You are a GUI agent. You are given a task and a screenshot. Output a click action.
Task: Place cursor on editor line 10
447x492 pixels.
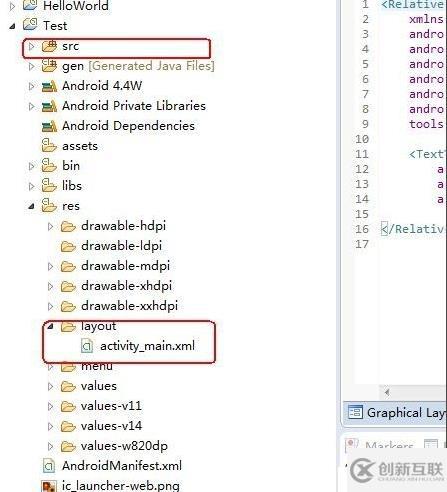[x=412, y=139]
